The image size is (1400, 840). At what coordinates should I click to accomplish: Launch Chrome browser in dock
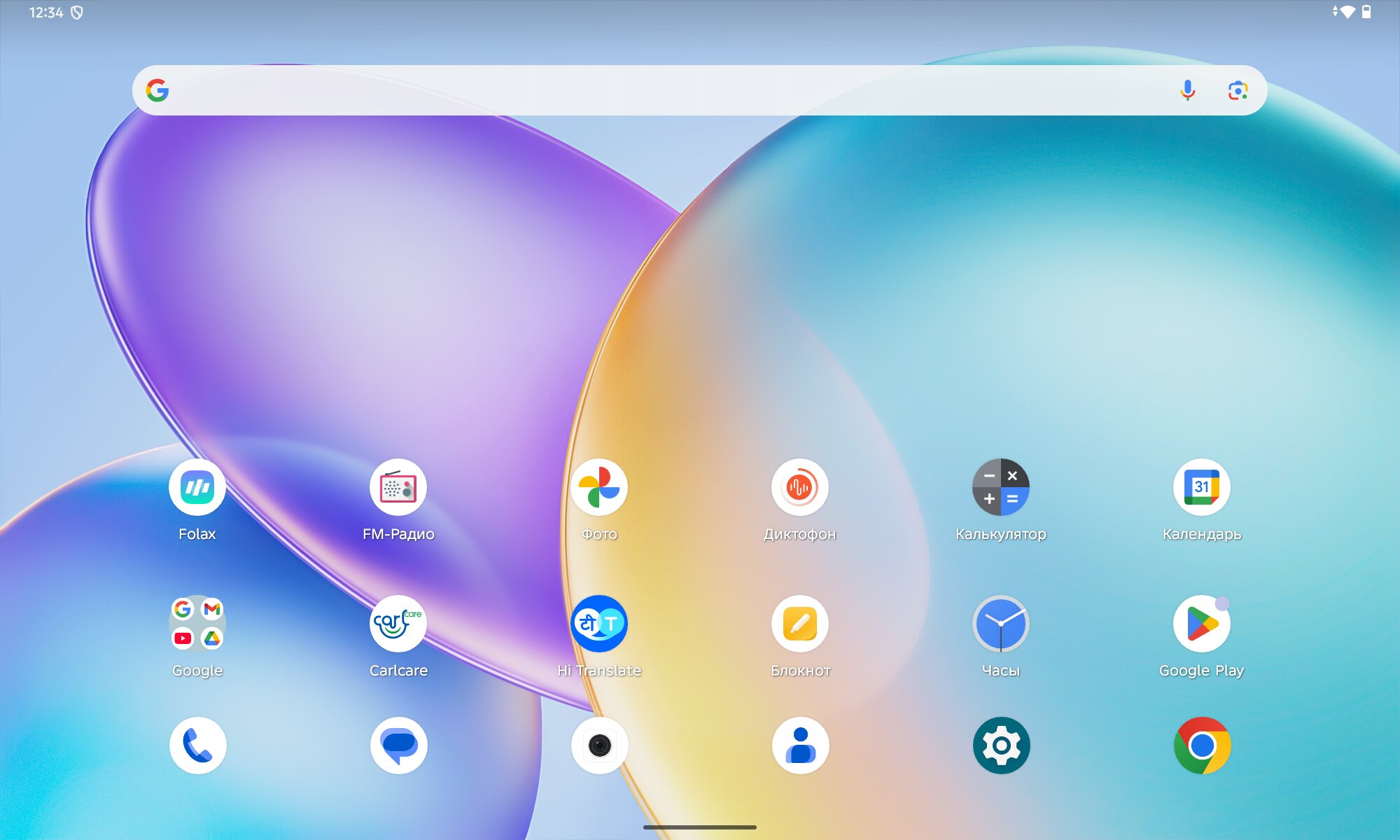pyautogui.click(x=1203, y=745)
